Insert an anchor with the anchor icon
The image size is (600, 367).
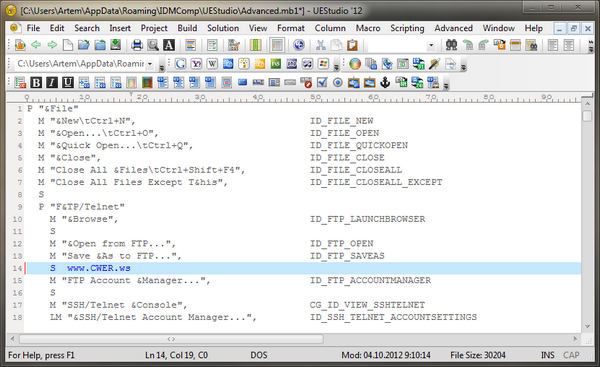coord(385,82)
